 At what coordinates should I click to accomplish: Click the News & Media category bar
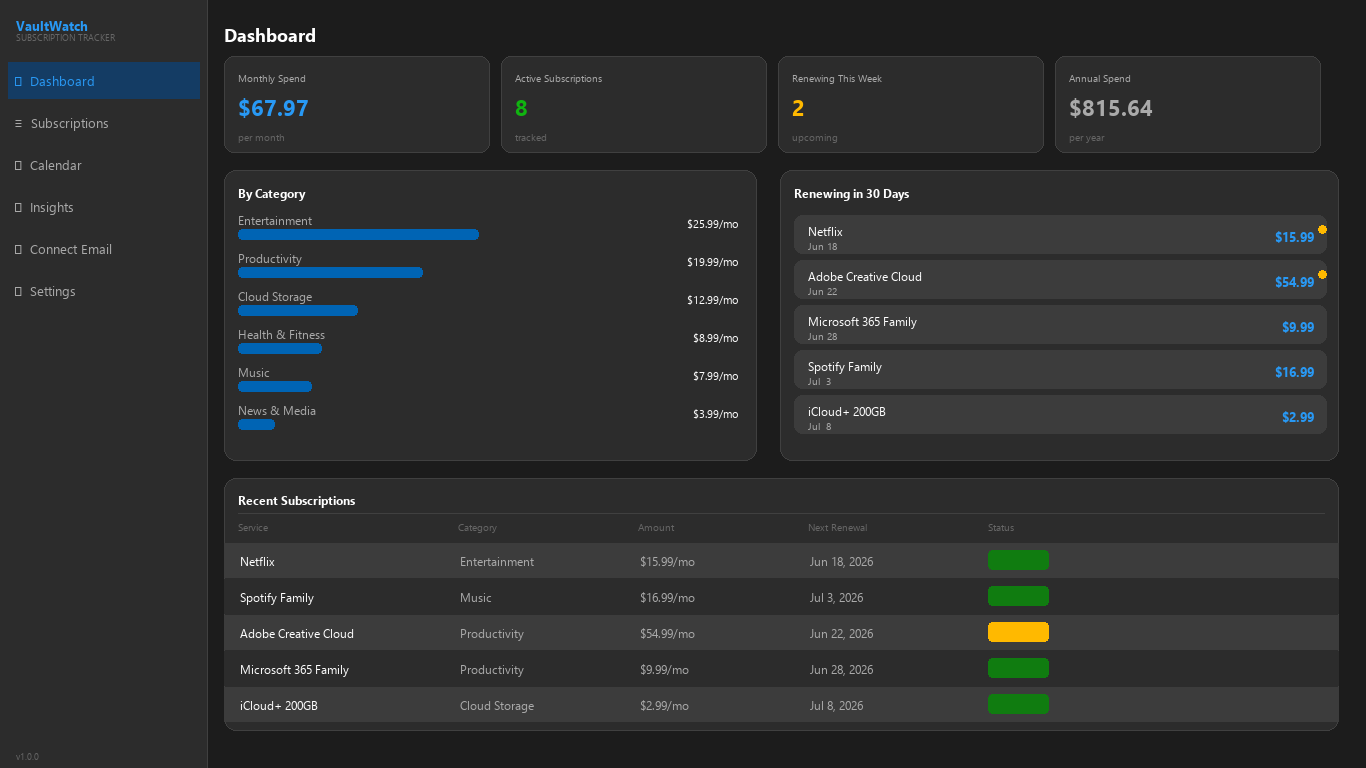point(256,425)
